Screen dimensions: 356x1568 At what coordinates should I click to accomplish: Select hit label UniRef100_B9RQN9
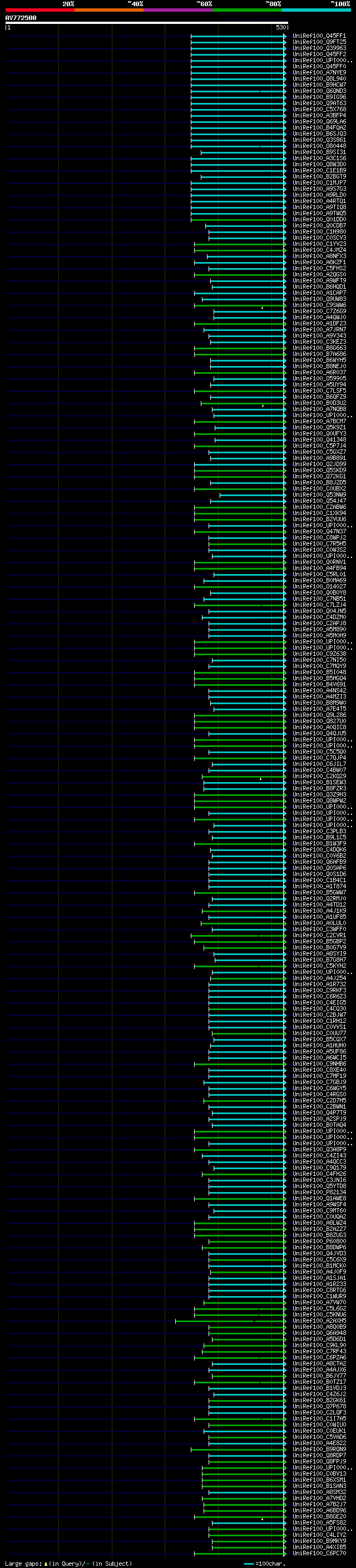[x=319, y=1450]
